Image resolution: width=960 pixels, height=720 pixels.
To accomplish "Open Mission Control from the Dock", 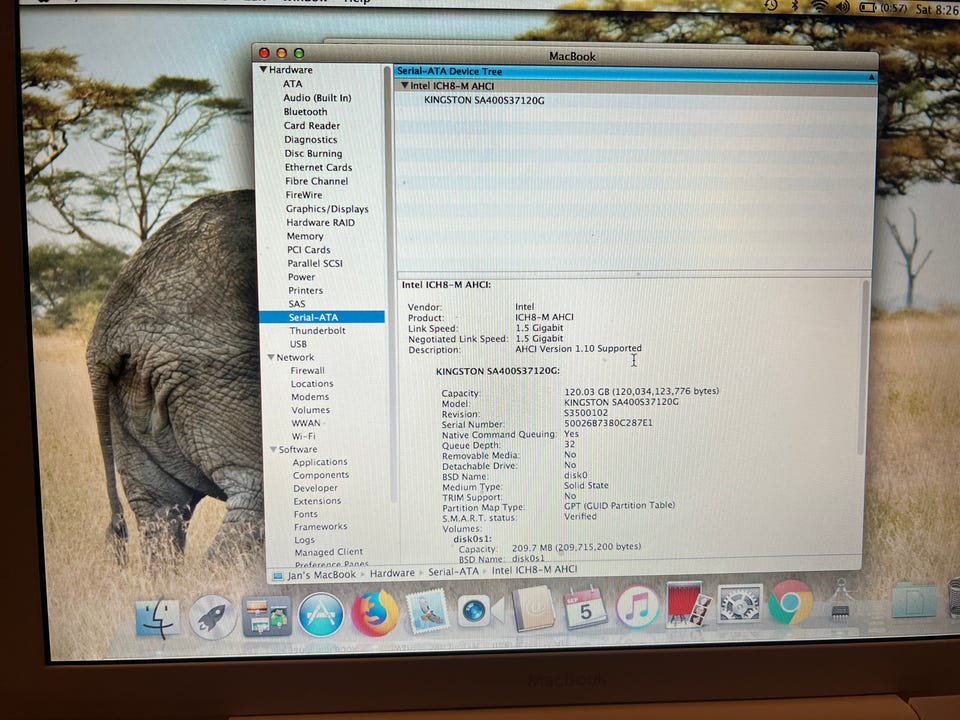I will pyautogui.click(x=266, y=615).
